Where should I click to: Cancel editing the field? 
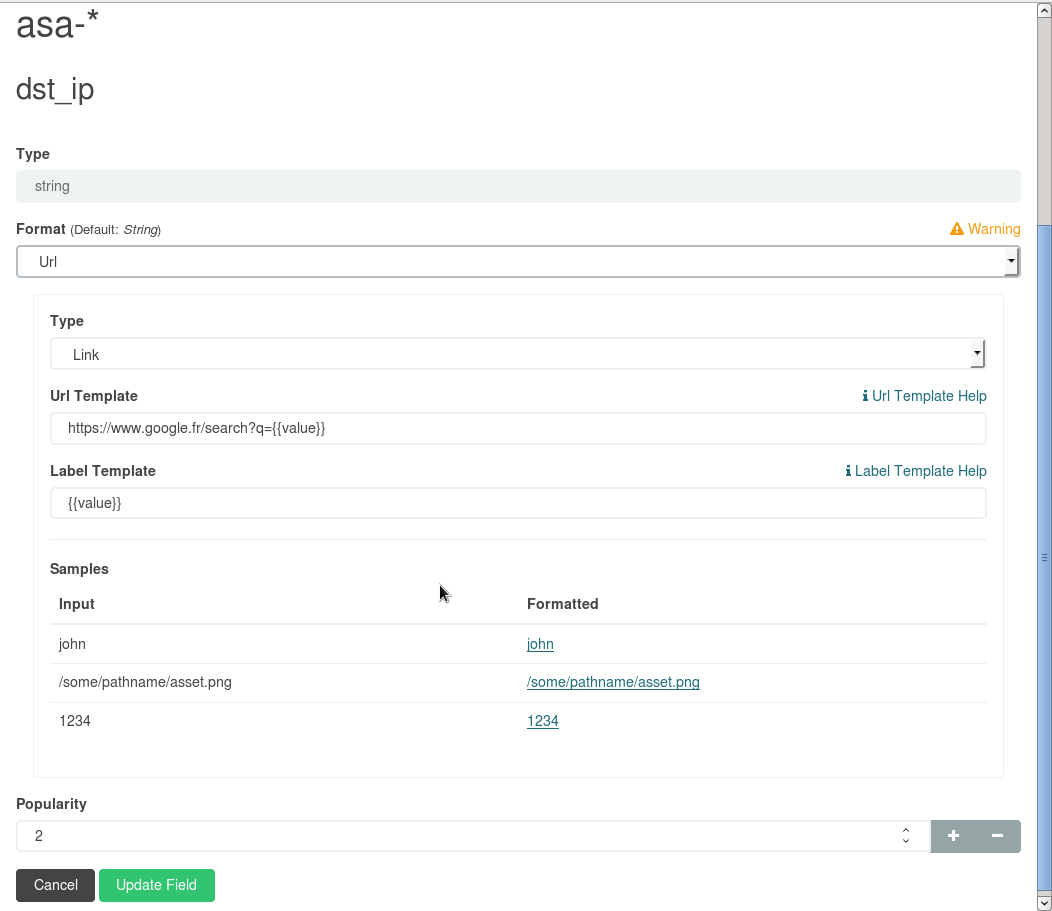pyautogui.click(x=55, y=885)
